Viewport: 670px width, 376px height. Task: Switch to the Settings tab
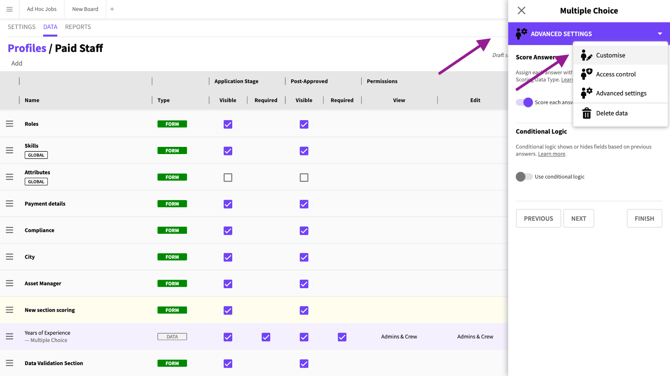tap(21, 26)
